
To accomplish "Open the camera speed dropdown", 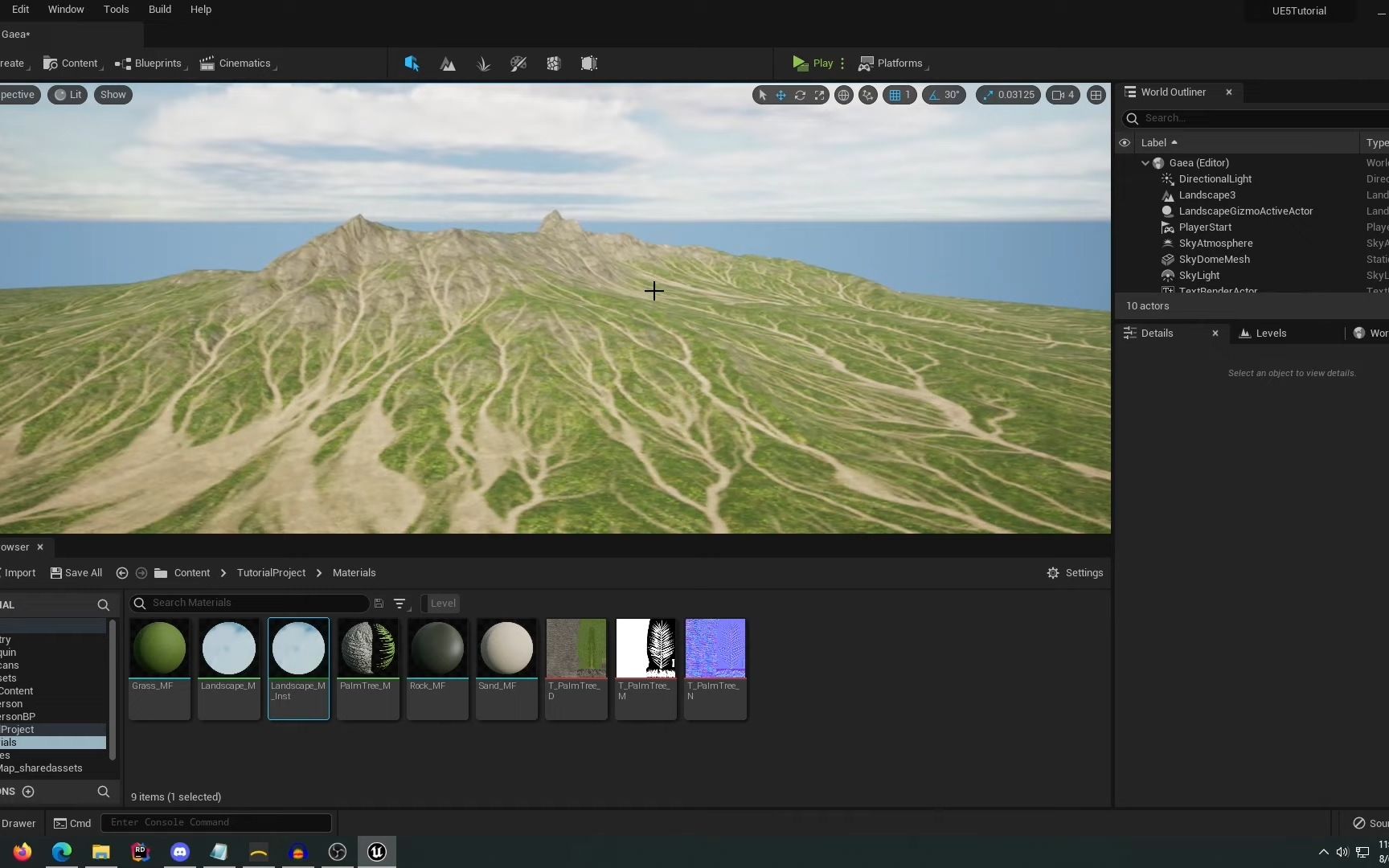I will tap(1063, 95).
